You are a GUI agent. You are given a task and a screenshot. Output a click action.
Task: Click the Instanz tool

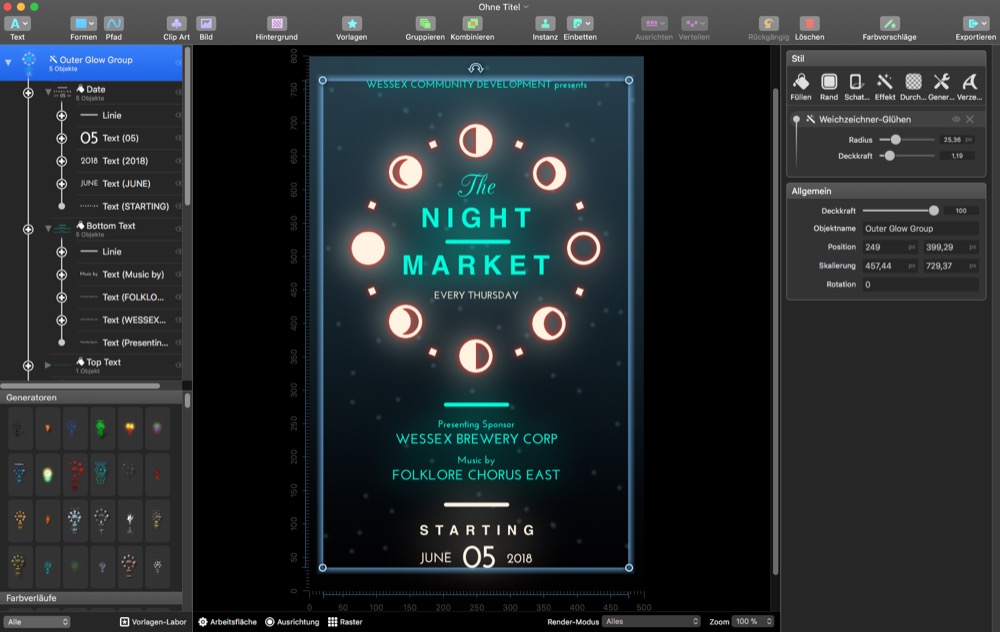(x=545, y=28)
